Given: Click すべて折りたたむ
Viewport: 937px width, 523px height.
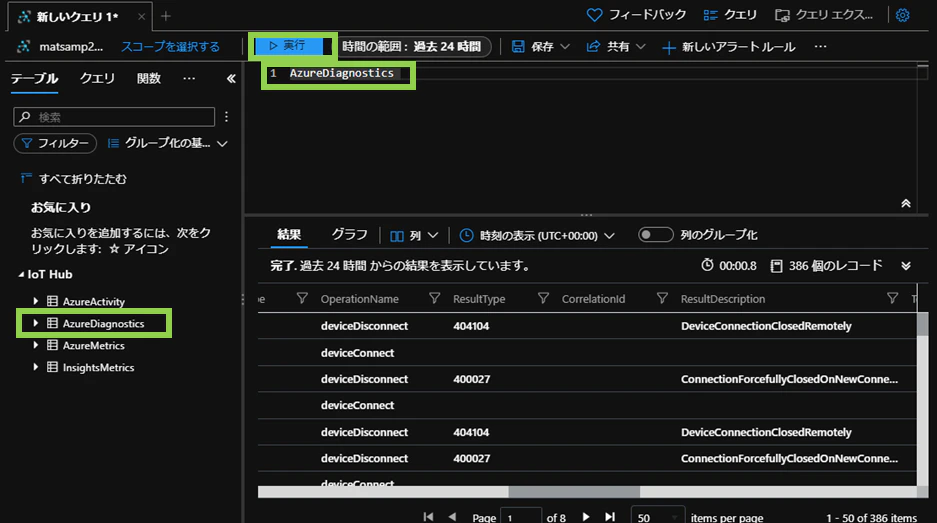Looking at the screenshot, I should pos(74,179).
